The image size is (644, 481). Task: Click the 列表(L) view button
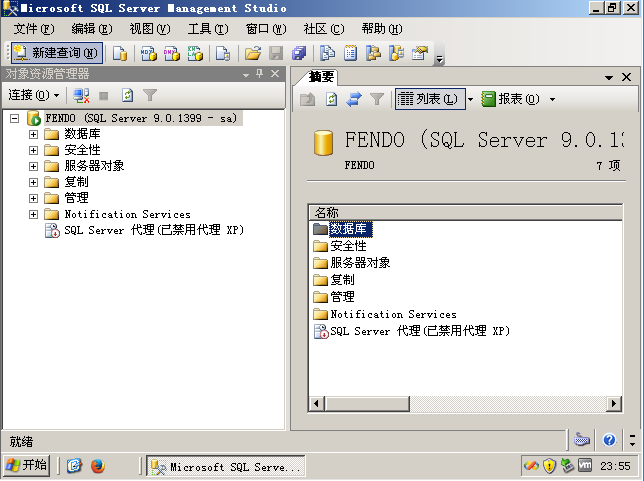430,99
